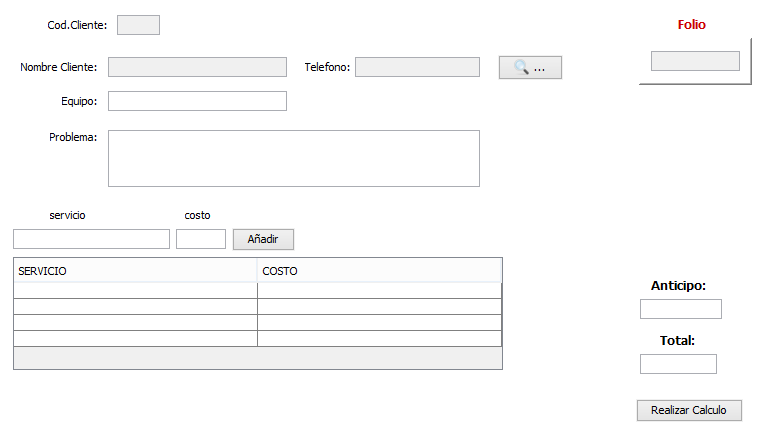Click the gray footer bar below table
Viewport: 768px width, 432px height.
(x=258, y=358)
